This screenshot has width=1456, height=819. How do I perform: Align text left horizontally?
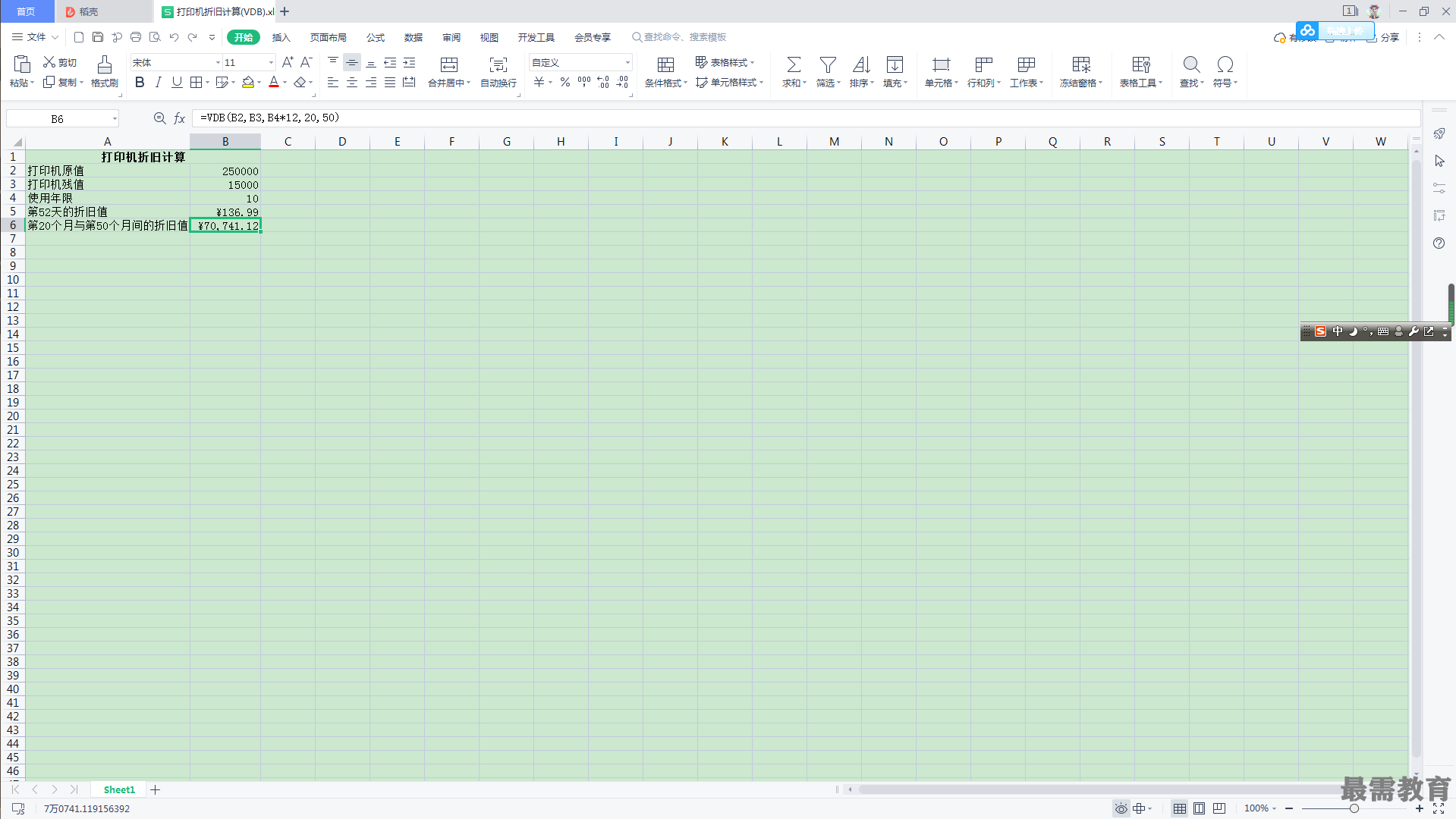coord(333,83)
